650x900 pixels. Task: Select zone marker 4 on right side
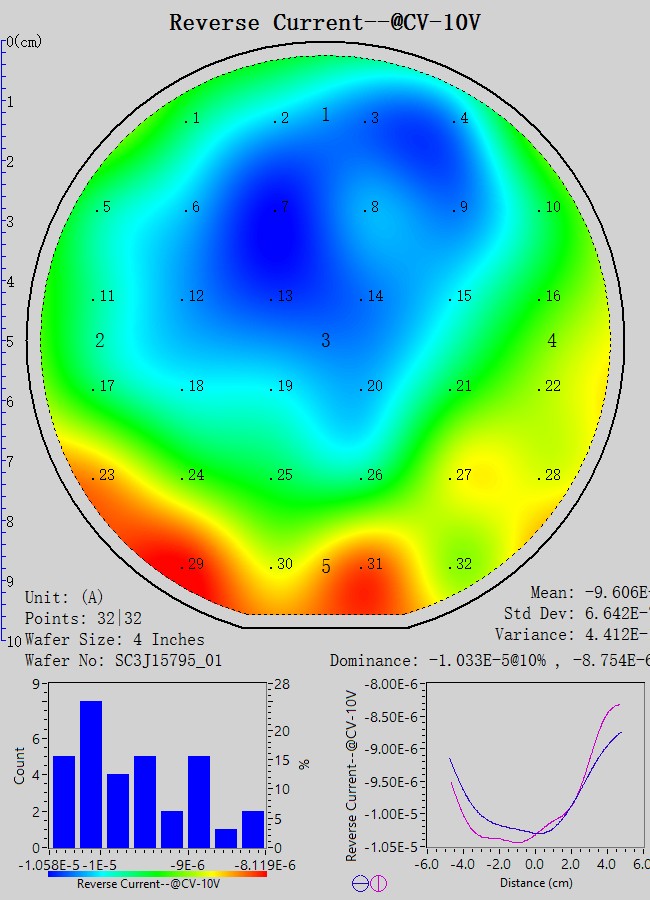[552, 341]
